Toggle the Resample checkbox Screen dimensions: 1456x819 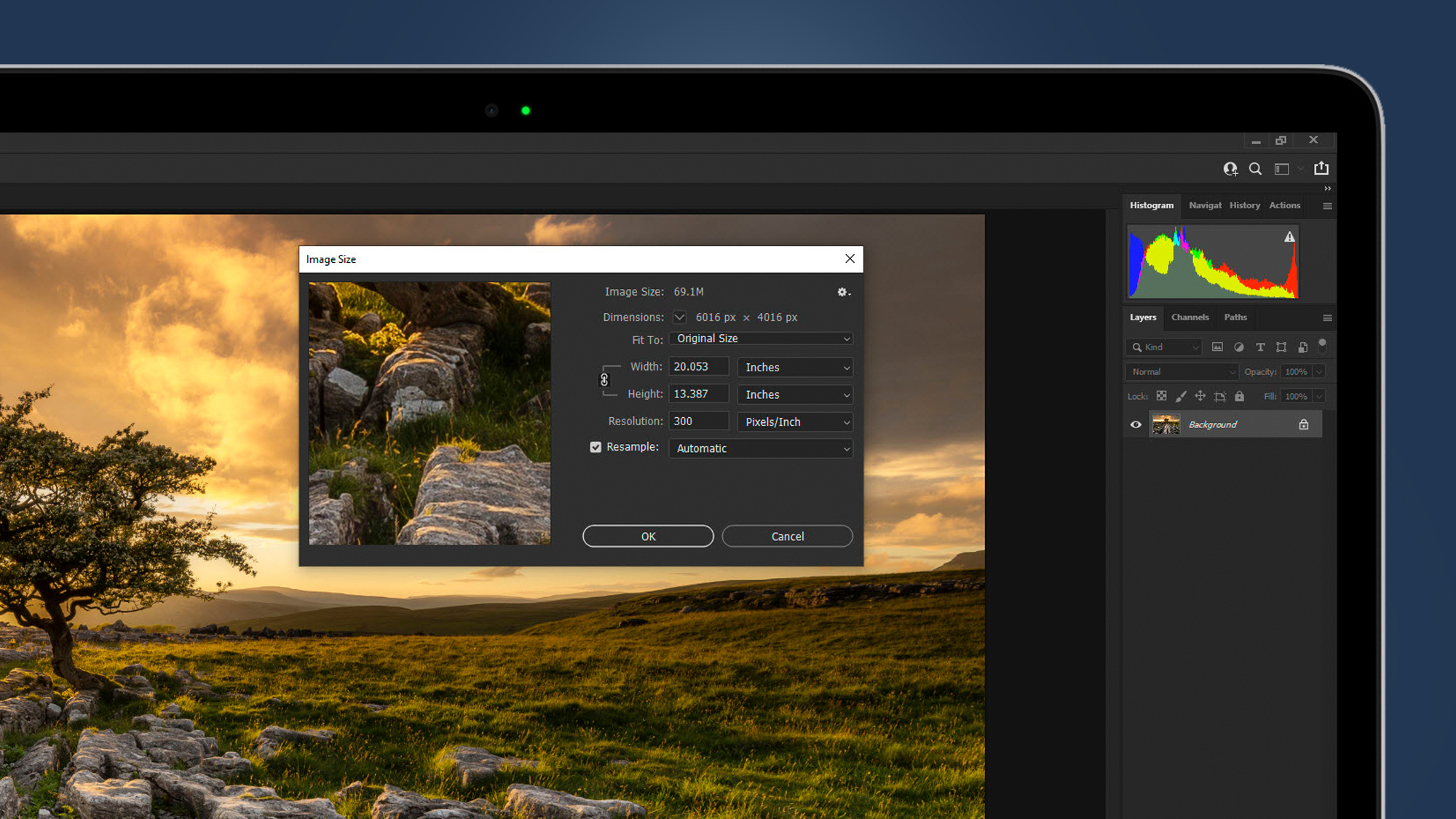click(x=595, y=446)
